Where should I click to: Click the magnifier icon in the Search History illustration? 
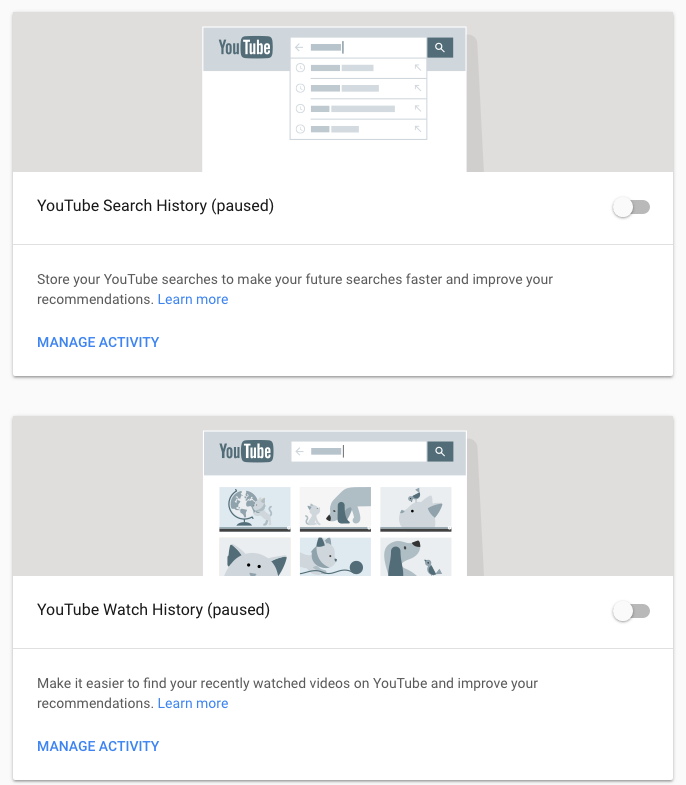click(x=440, y=47)
